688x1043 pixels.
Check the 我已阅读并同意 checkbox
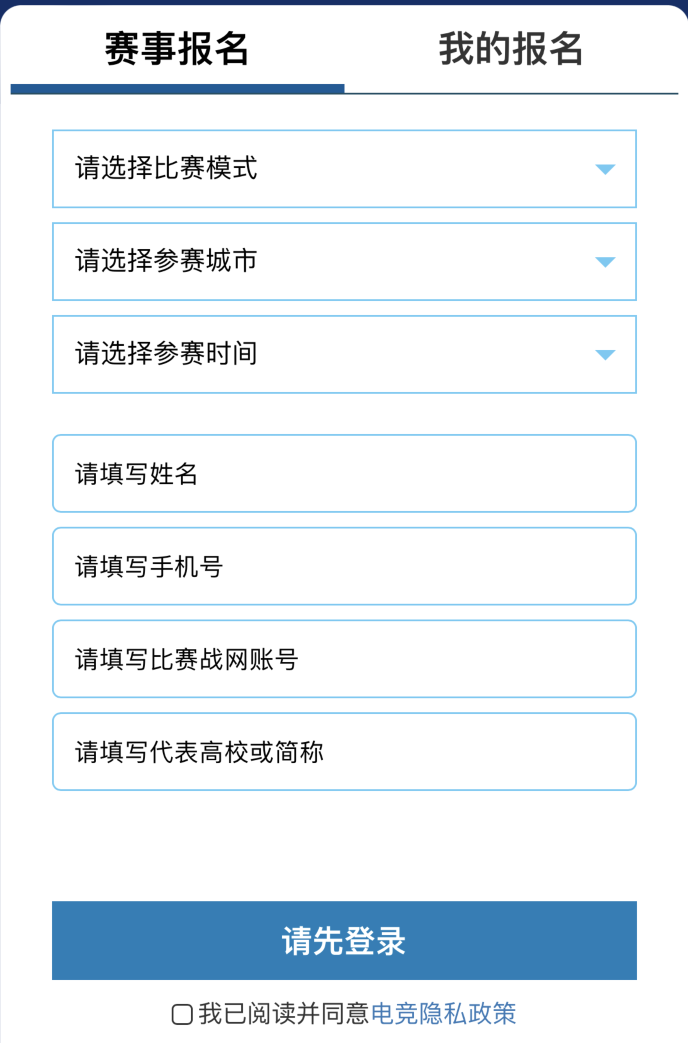coord(182,1014)
